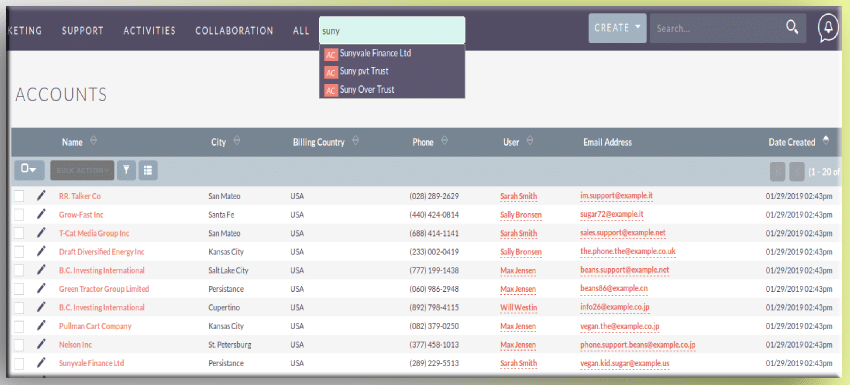The width and height of the screenshot is (850, 385).
Task: Open Sunyvale Finance Ltd account row link
Action: [91, 363]
